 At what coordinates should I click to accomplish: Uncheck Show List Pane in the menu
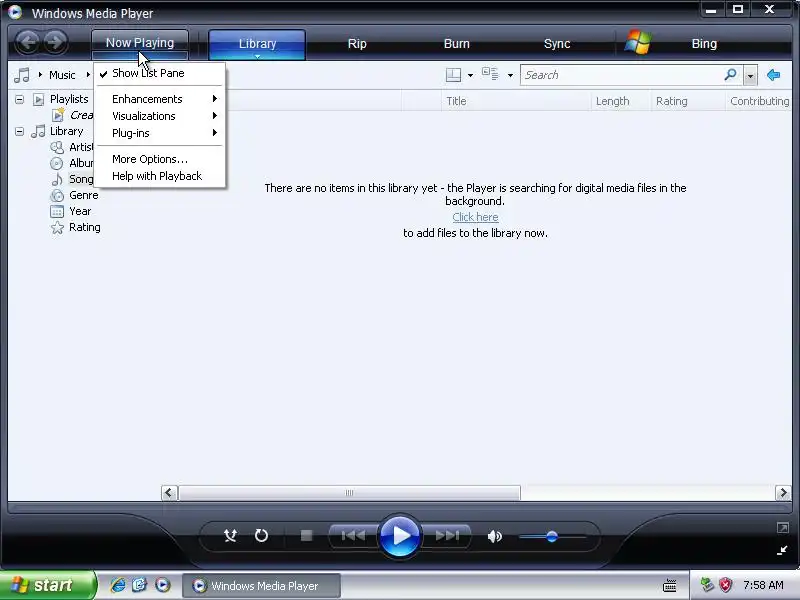click(x=160, y=73)
